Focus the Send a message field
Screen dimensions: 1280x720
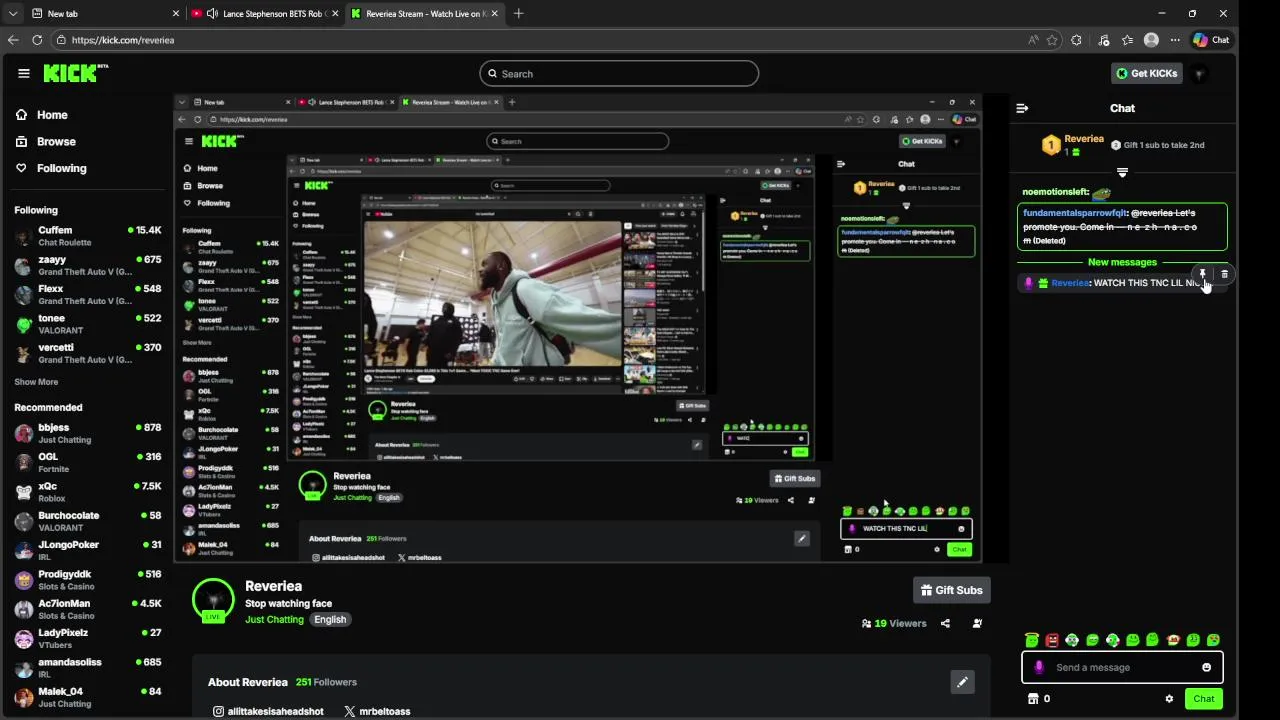(x=1122, y=667)
